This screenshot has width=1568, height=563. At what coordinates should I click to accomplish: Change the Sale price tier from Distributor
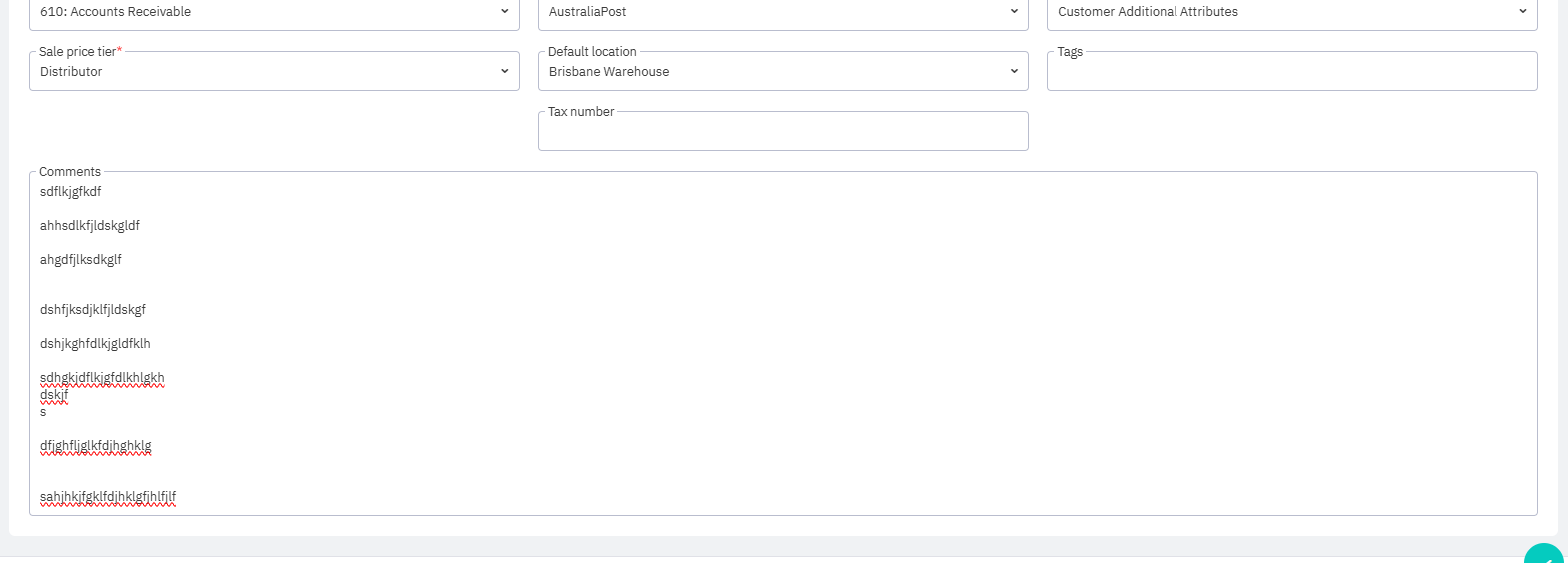[274, 72]
